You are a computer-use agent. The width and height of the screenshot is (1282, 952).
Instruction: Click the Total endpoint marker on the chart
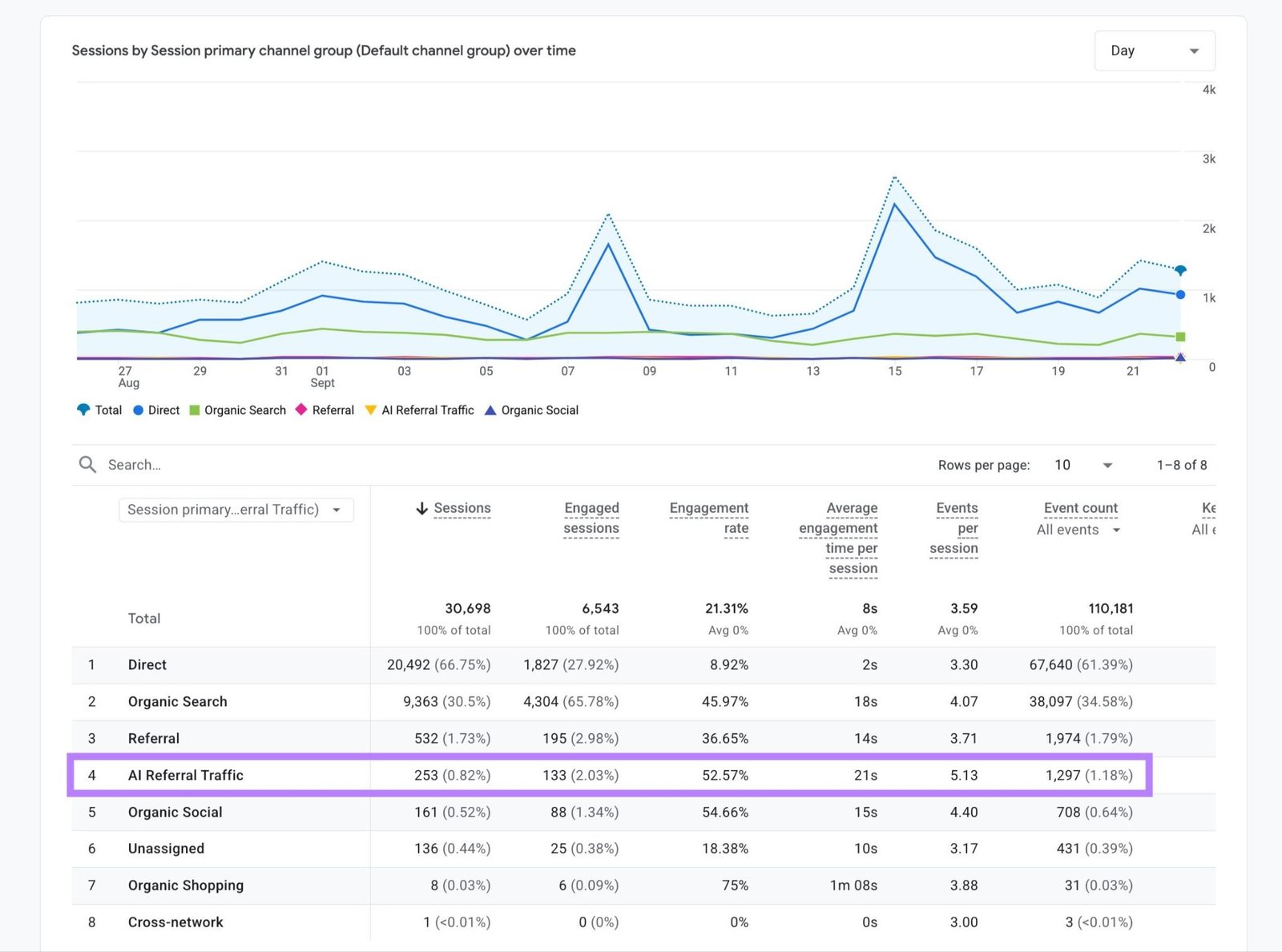tap(1180, 270)
